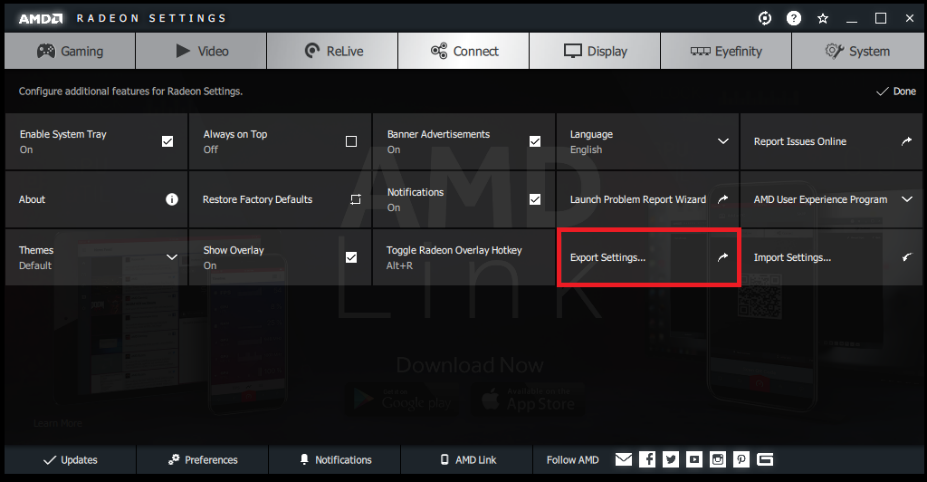Screen dimensions: 927x482
Task: Click the Export Settings arrow icon
Action: [722, 257]
